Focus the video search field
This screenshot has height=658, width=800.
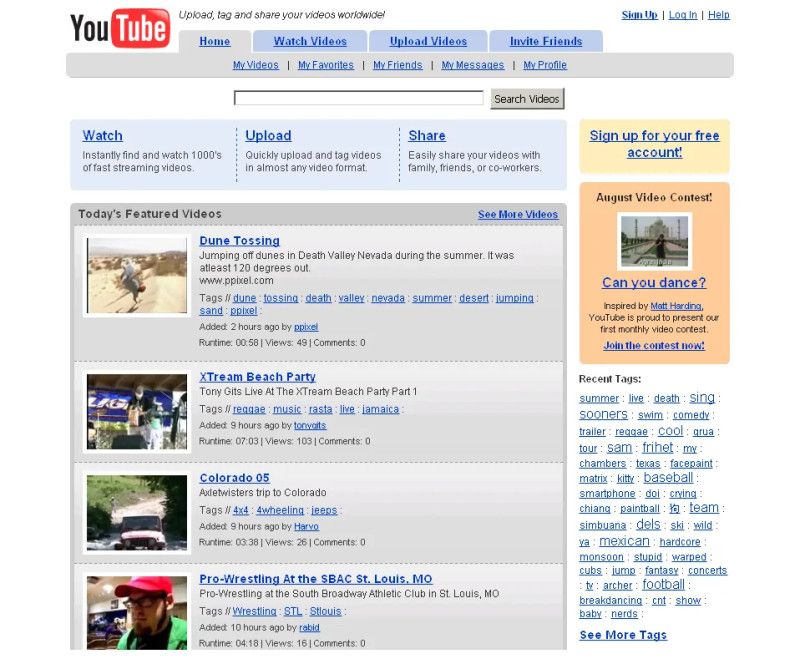click(x=358, y=98)
